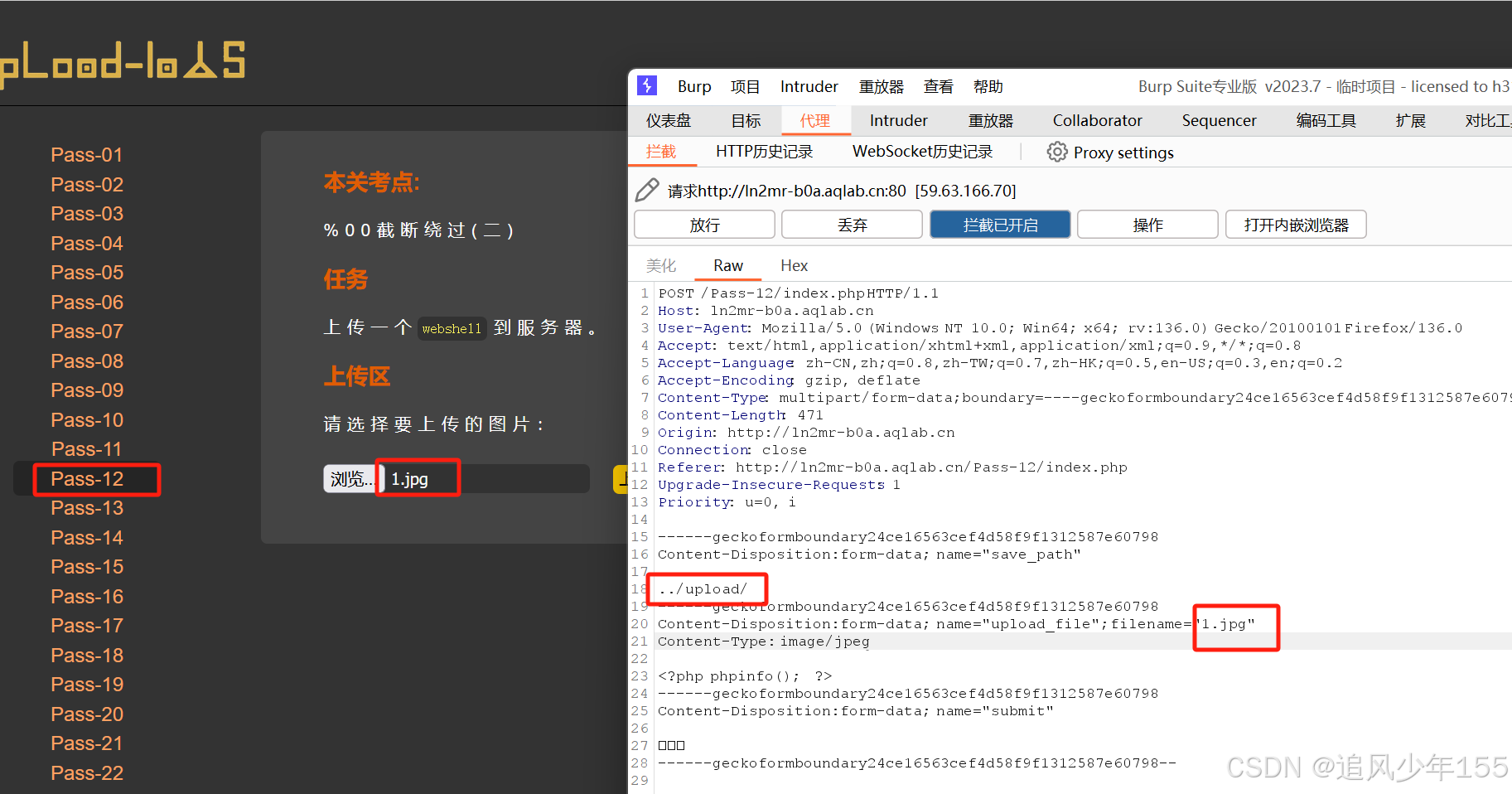This screenshot has width=1512, height=794.
Task: Click the Content-Type: image/jpeg line
Action: (x=764, y=641)
